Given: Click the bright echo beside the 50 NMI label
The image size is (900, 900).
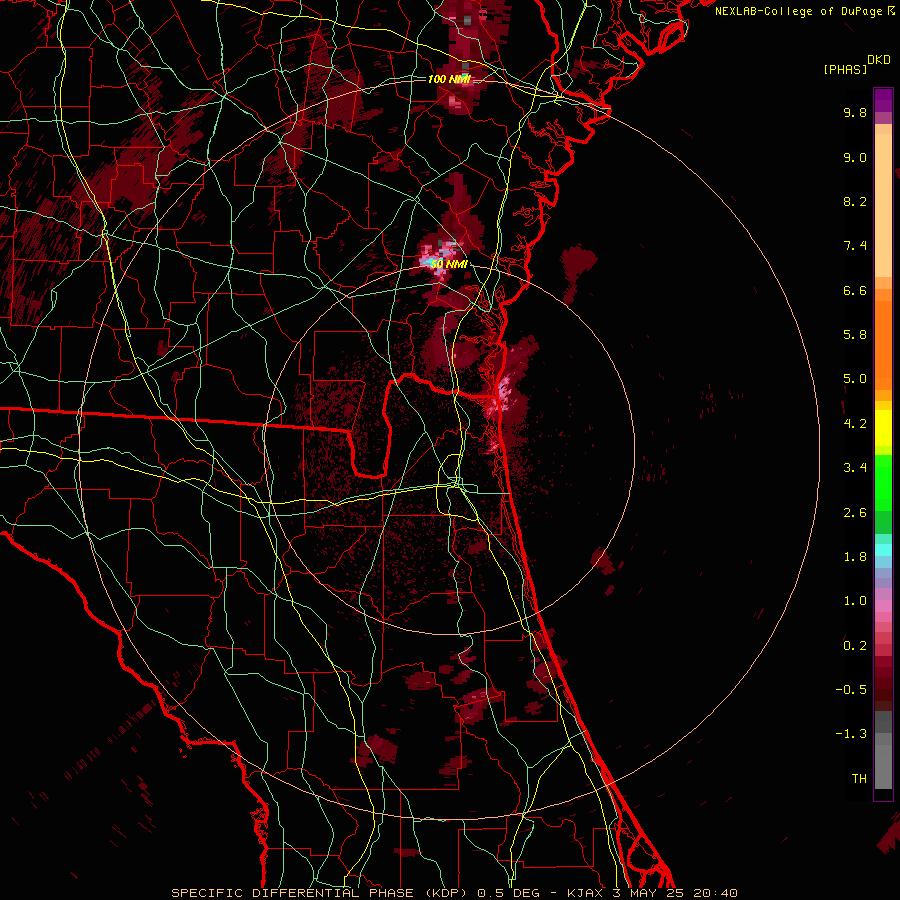Looking at the screenshot, I should [439, 256].
